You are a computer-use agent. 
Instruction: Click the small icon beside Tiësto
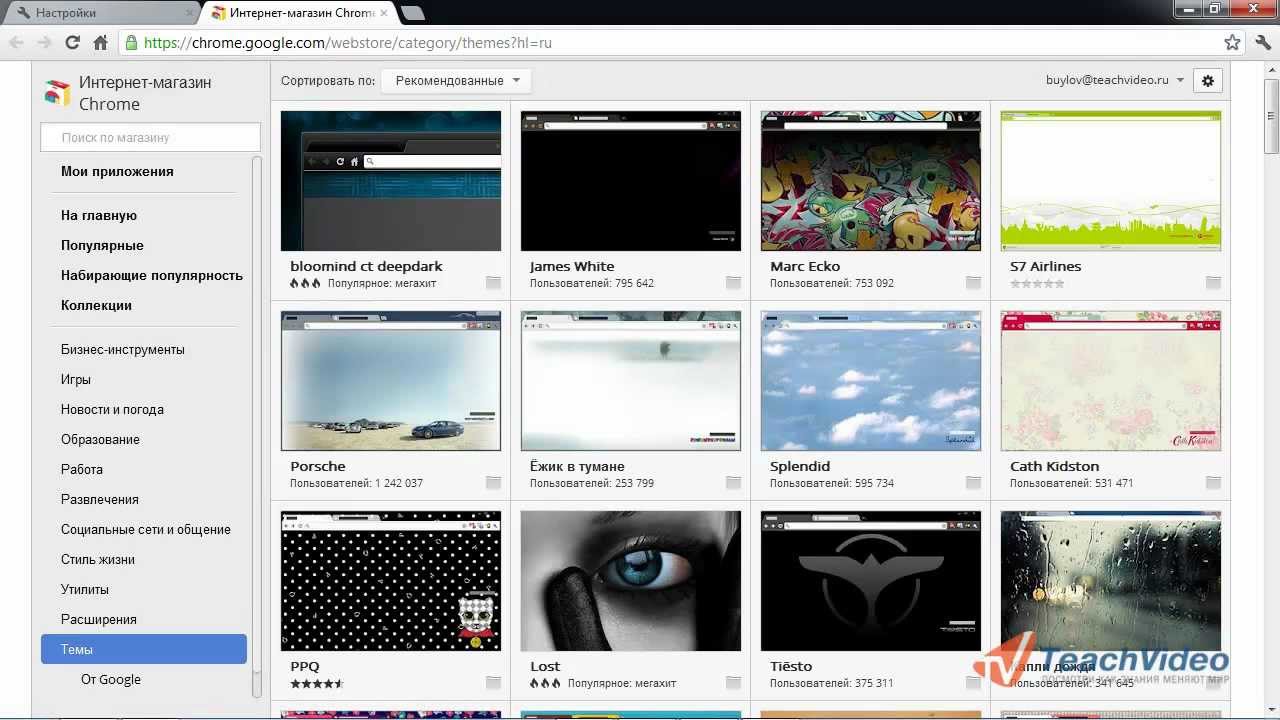[x=973, y=683]
